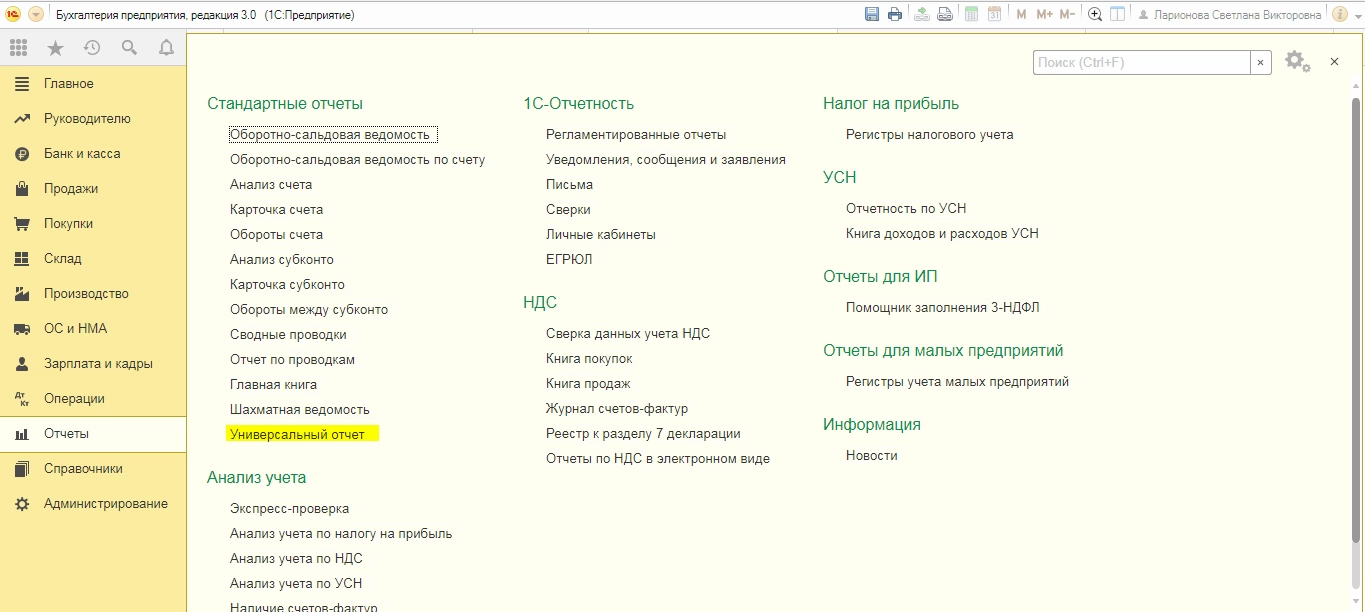Open the sections grid menu icon
The image size is (1365, 612).
18,47
